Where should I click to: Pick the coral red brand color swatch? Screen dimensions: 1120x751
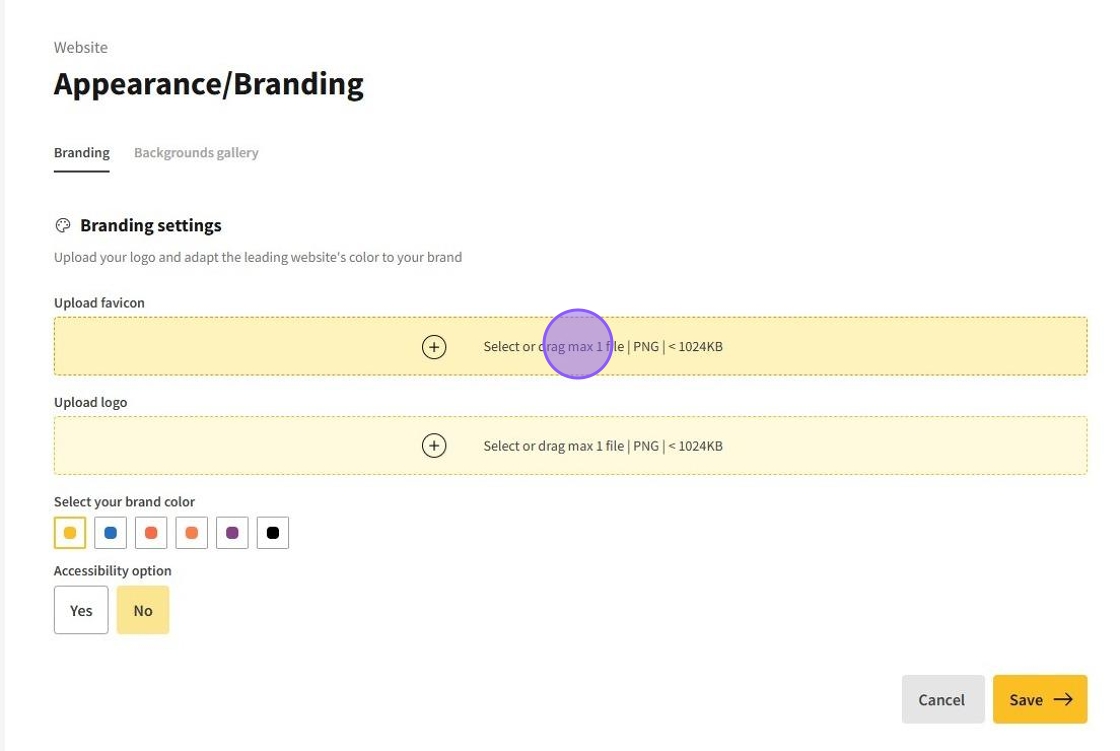(151, 533)
